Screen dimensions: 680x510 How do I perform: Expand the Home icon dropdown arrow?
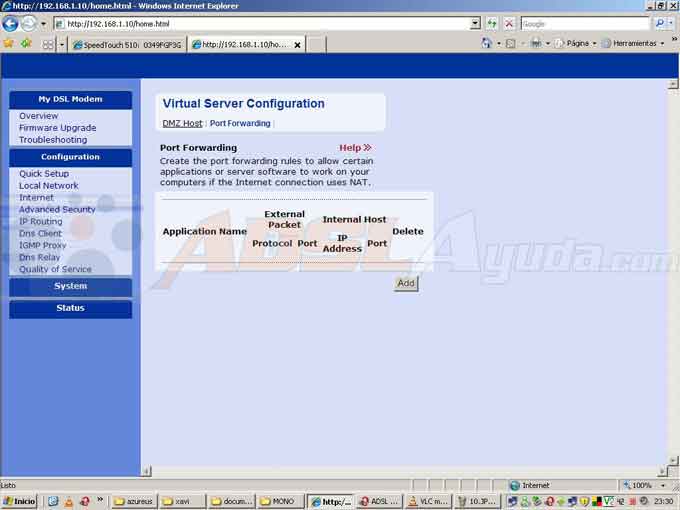[x=499, y=43]
